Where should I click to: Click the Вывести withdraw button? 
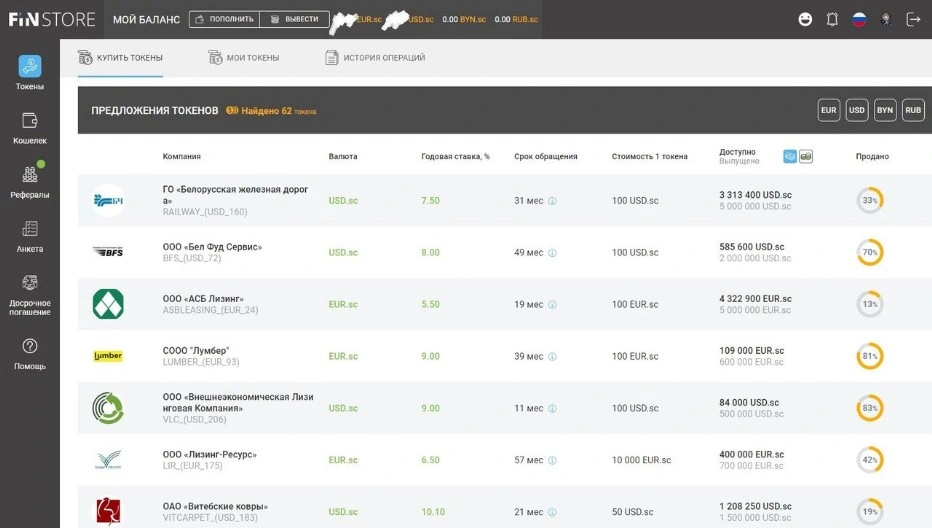point(294,19)
